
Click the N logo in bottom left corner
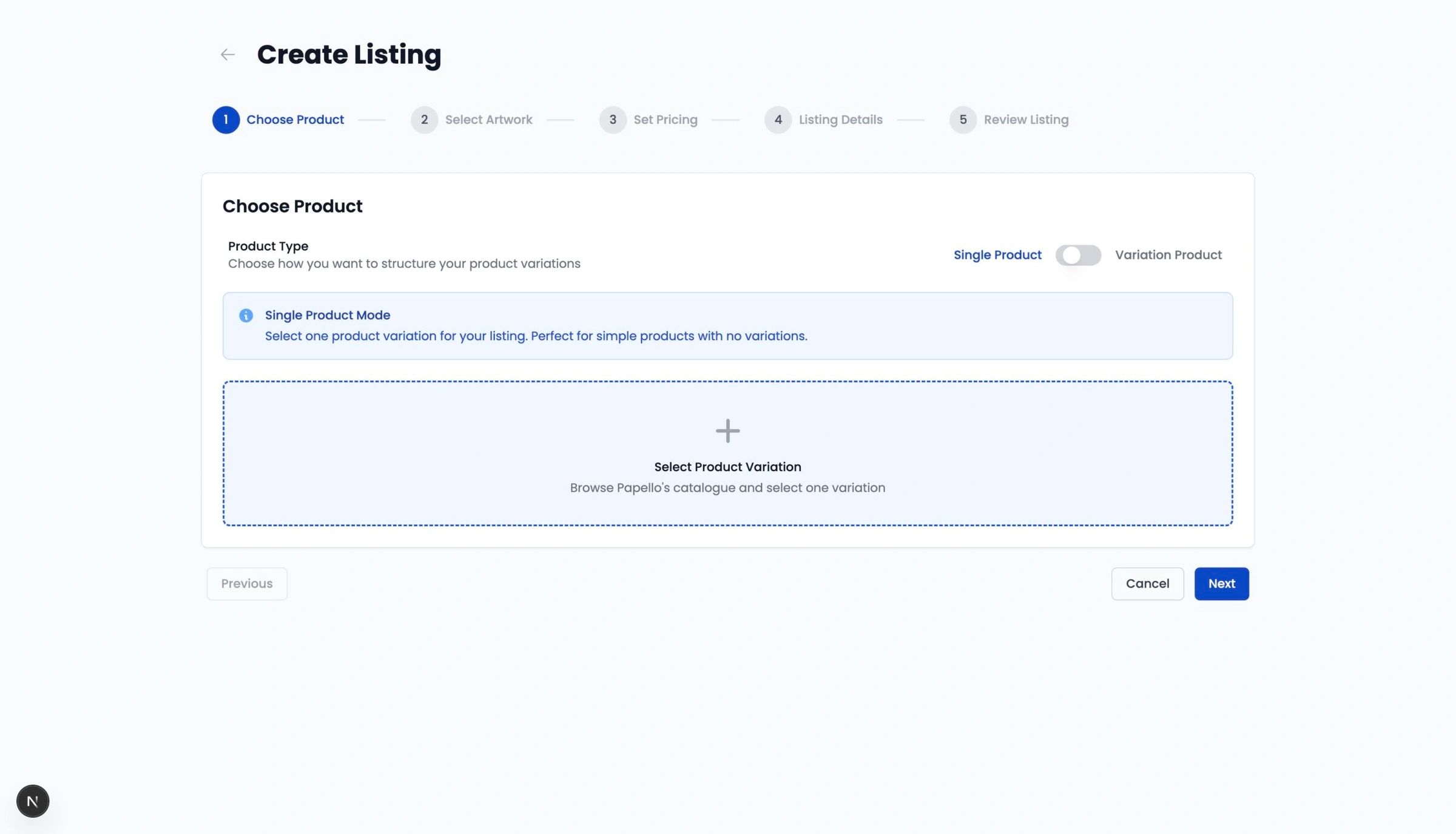[32, 801]
